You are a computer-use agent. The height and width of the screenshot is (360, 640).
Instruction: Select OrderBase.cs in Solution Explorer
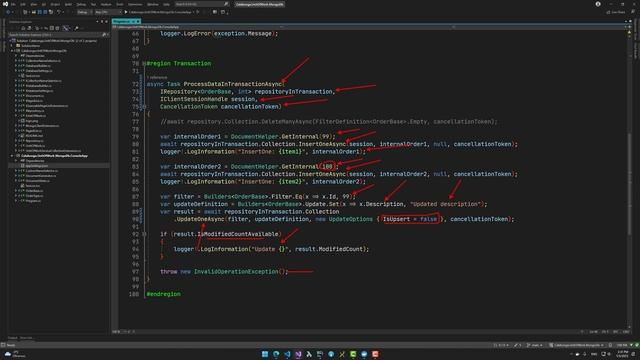[x=34, y=191]
